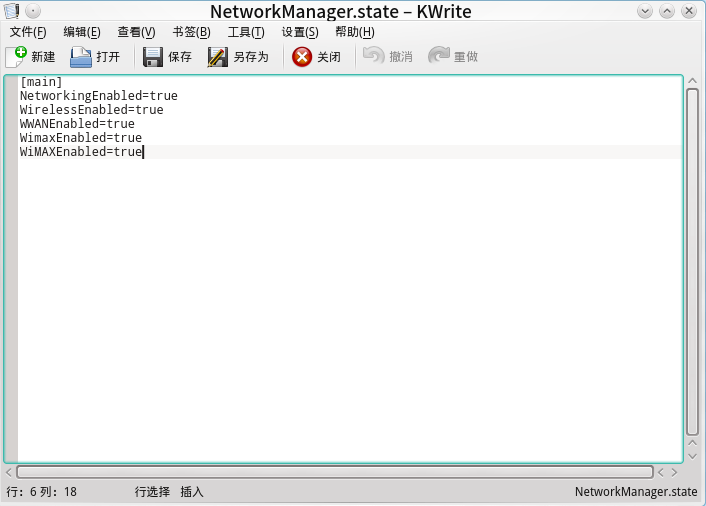
Task: Open the 设置(S) menu
Action: (300, 32)
